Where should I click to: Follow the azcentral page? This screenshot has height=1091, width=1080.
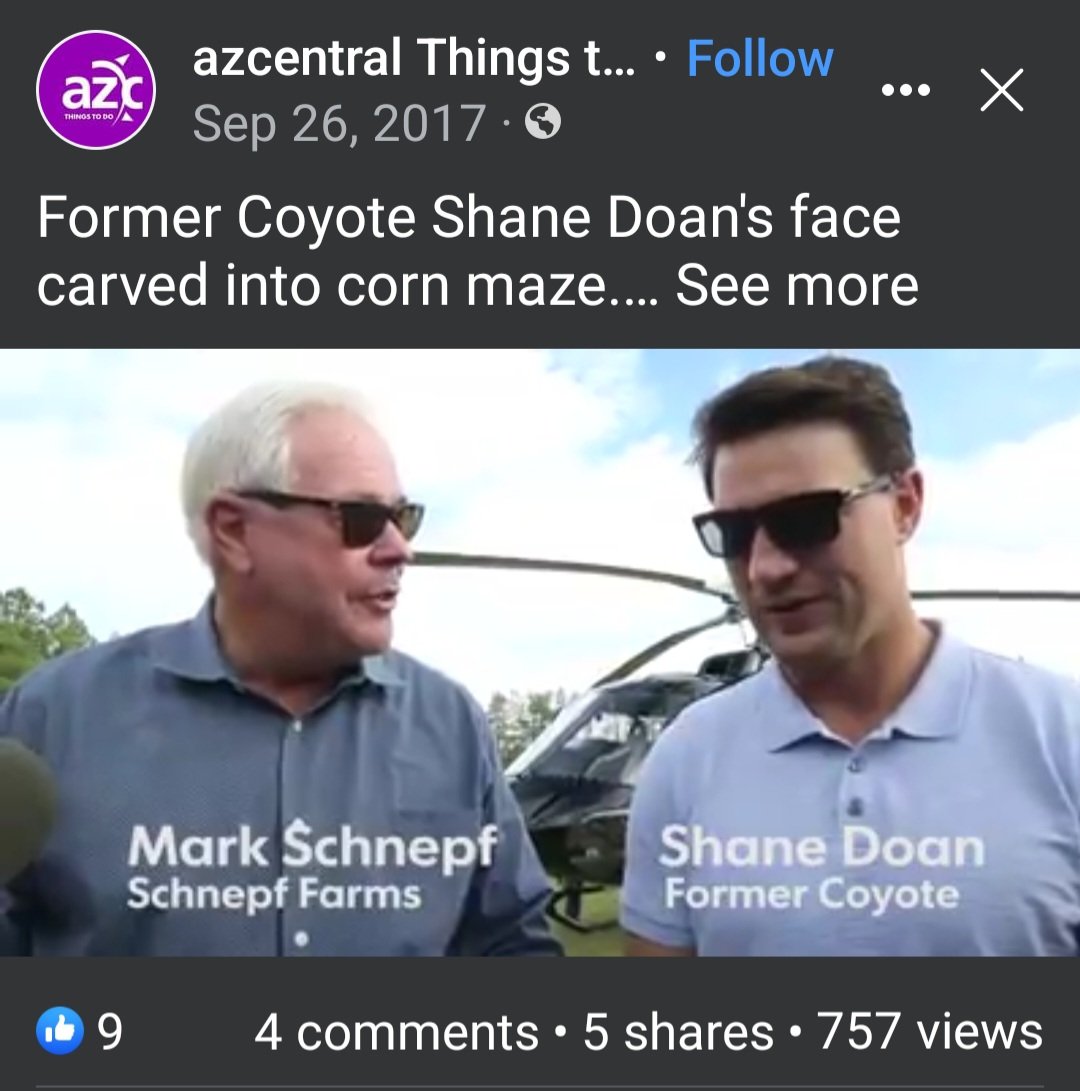click(760, 59)
